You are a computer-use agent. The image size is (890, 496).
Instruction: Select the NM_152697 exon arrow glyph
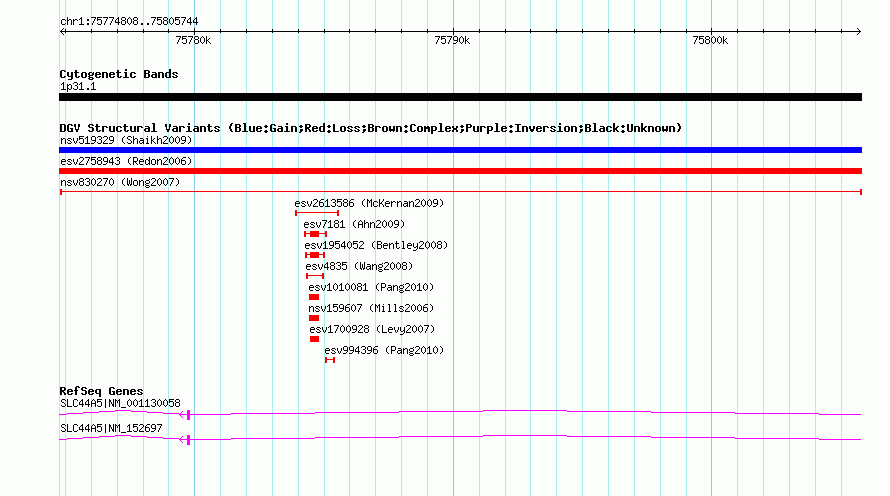click(x=185, y=440)
